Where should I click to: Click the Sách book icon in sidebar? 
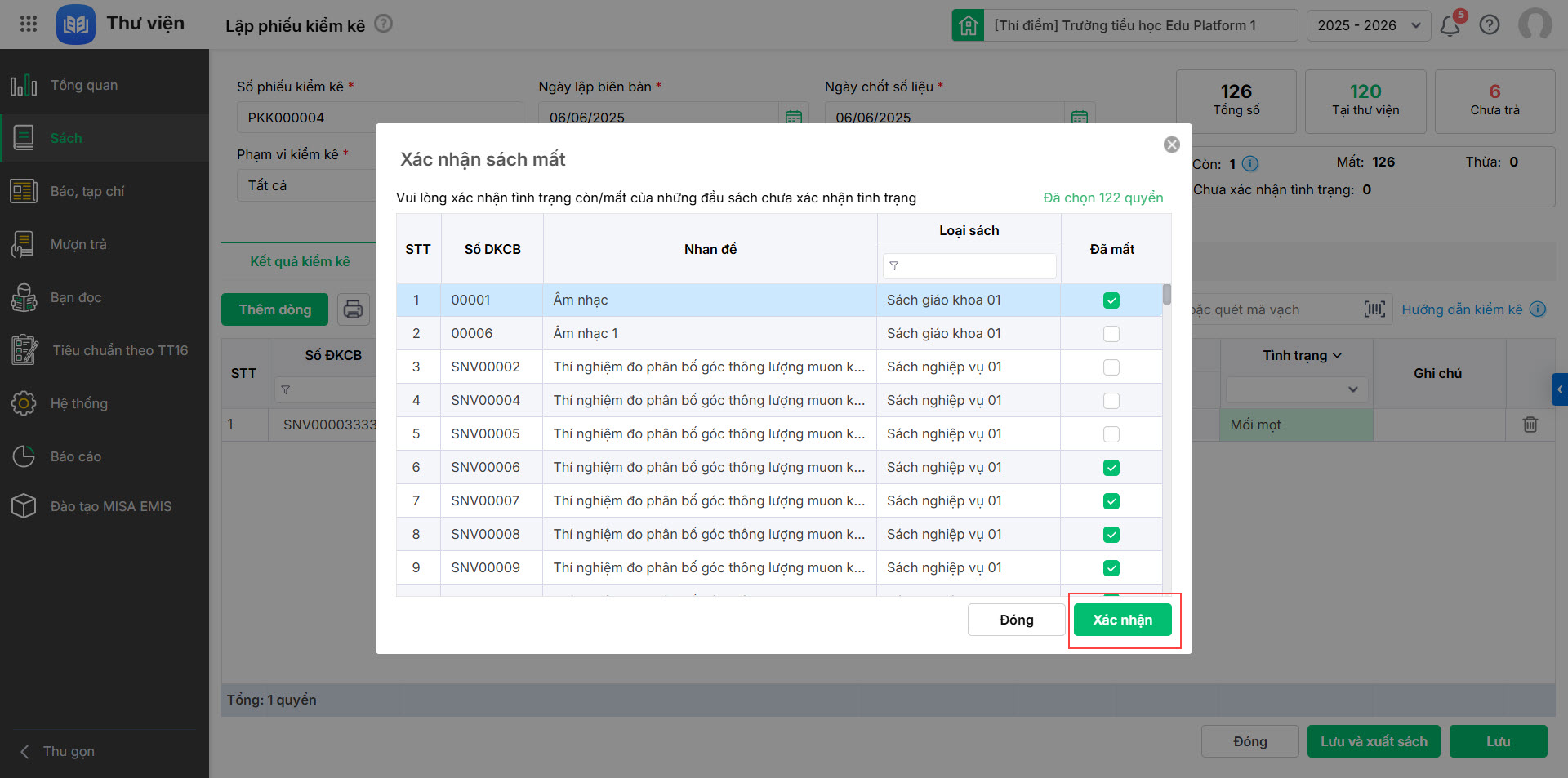[24, 138]
